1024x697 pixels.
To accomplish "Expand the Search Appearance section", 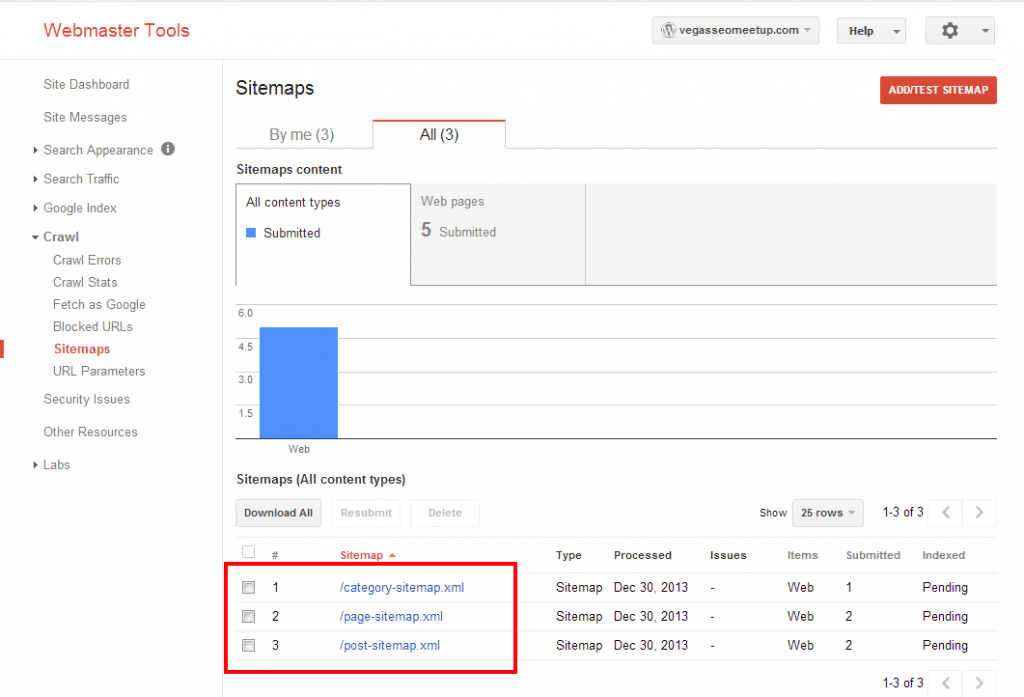I will [35, 150].
